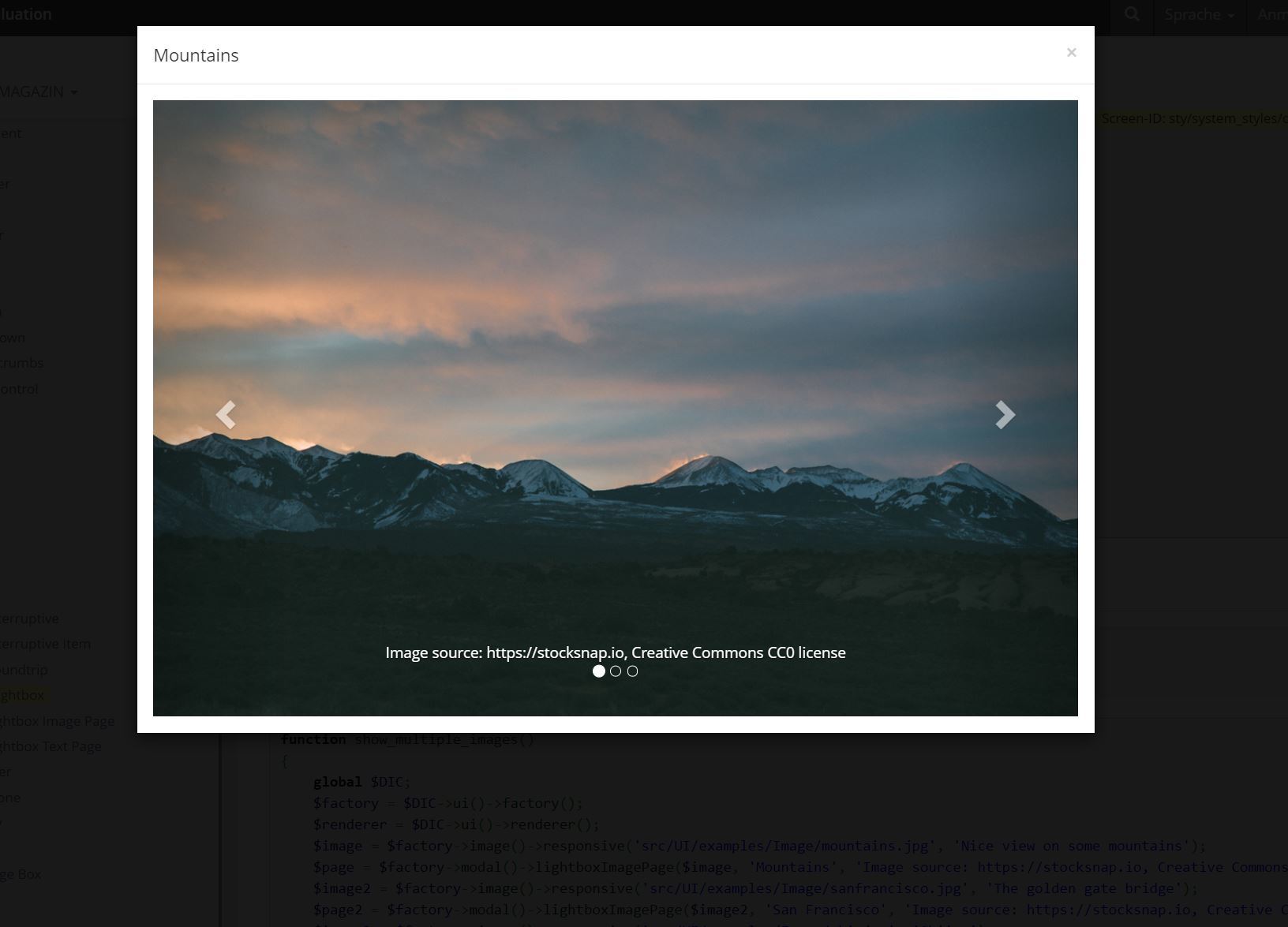Close the Mountains lightbox modal
Image resolution: width=1288 pixels, height=927 pixels.
(x=1071, y=53)
